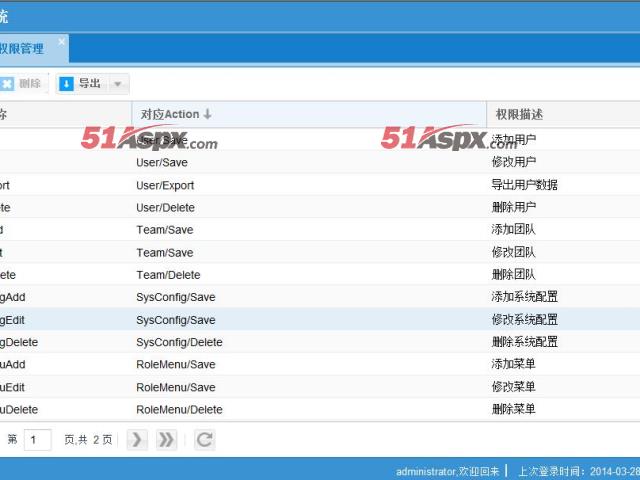
Task: Click administrator welcome text in status bar
Action: (446, 471)
